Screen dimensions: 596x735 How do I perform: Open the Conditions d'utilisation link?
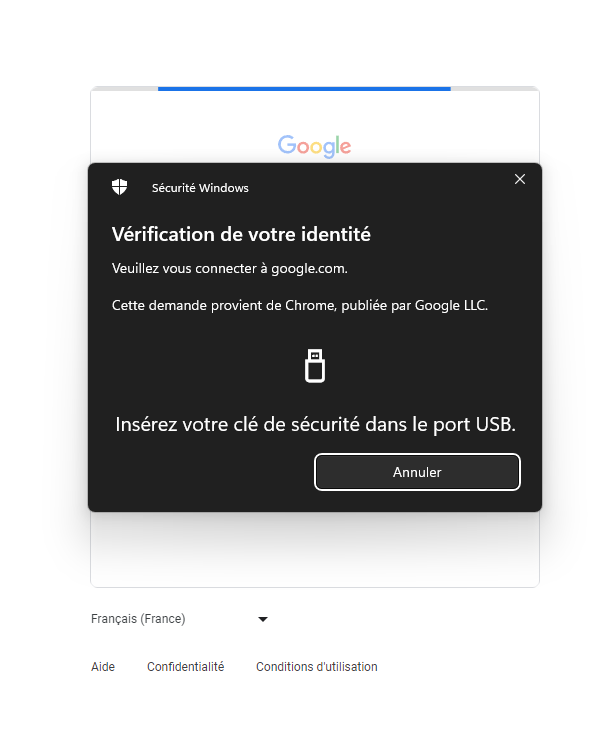point(317,667)
